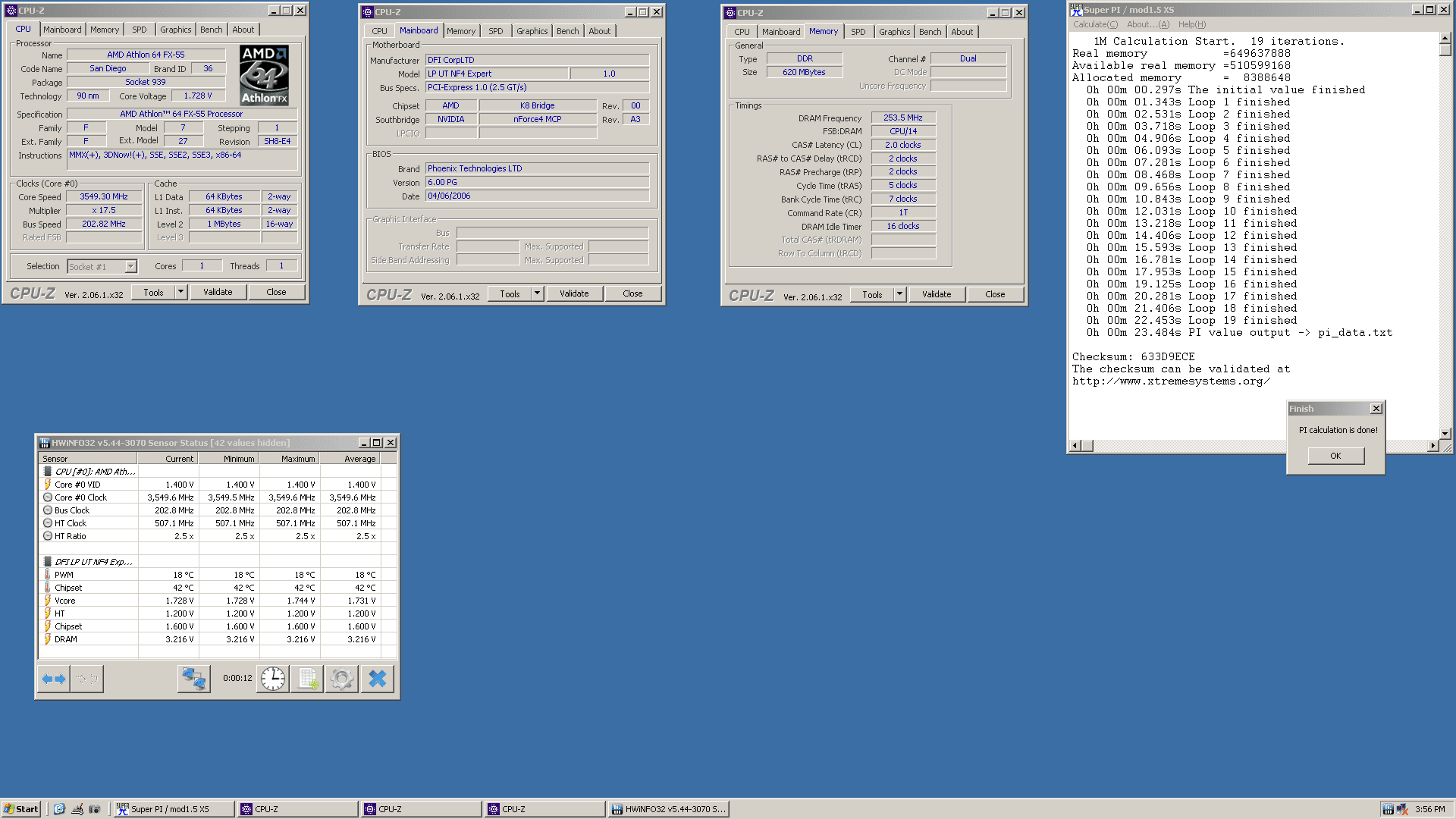Open the Socket #1 selection dropdown
Image resolution: width=1456 pixels, height=819 pixels.
(x=130, y=266)
